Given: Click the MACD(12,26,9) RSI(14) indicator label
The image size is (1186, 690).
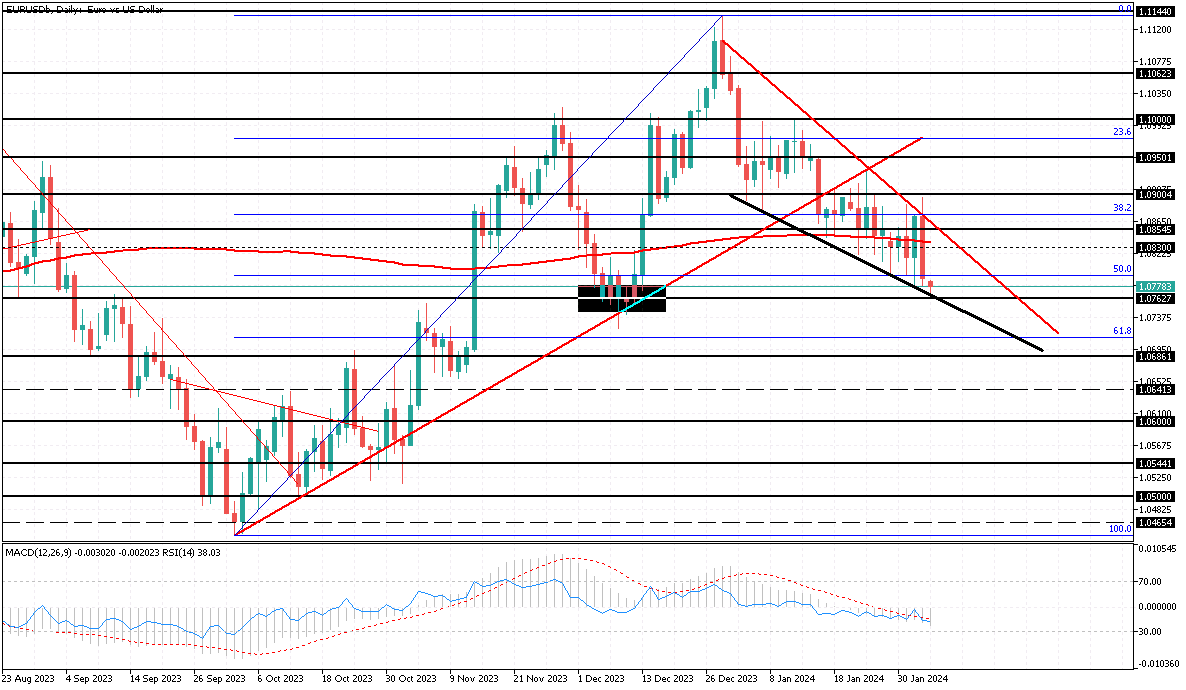Looking at the screenshot, I should pos(113,552).
